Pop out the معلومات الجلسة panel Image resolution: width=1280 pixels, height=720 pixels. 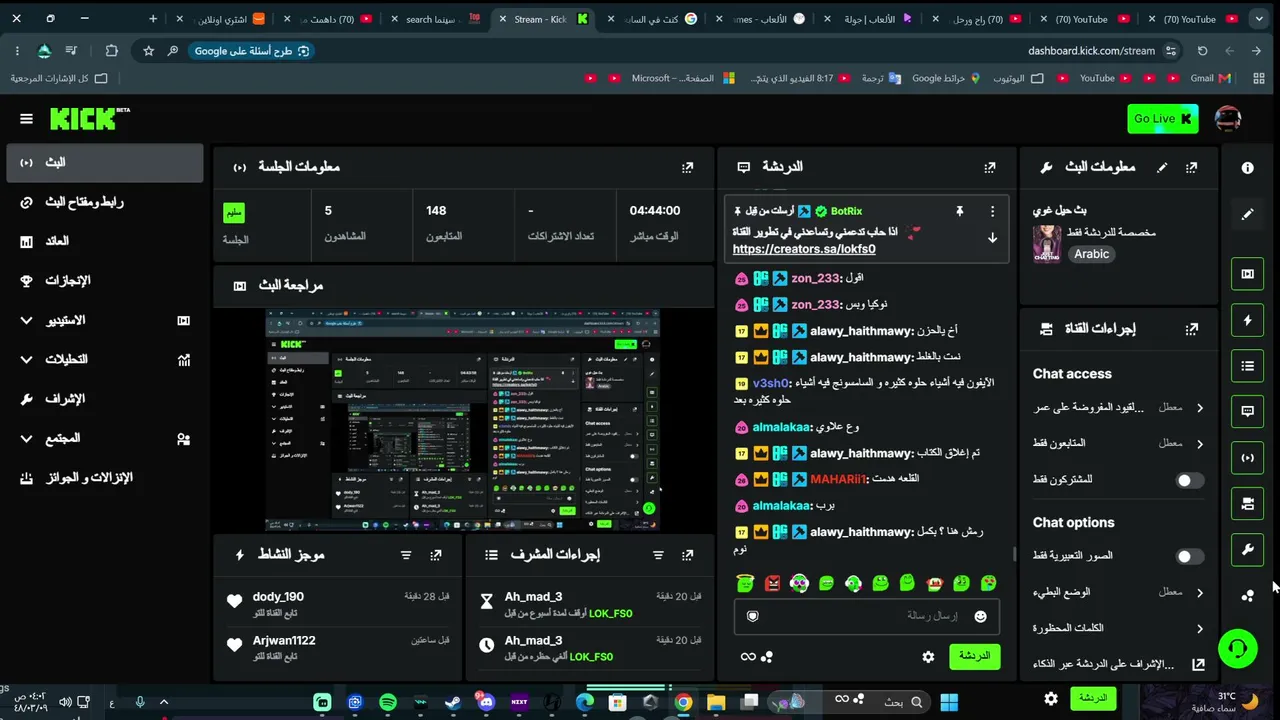[687, 167]
